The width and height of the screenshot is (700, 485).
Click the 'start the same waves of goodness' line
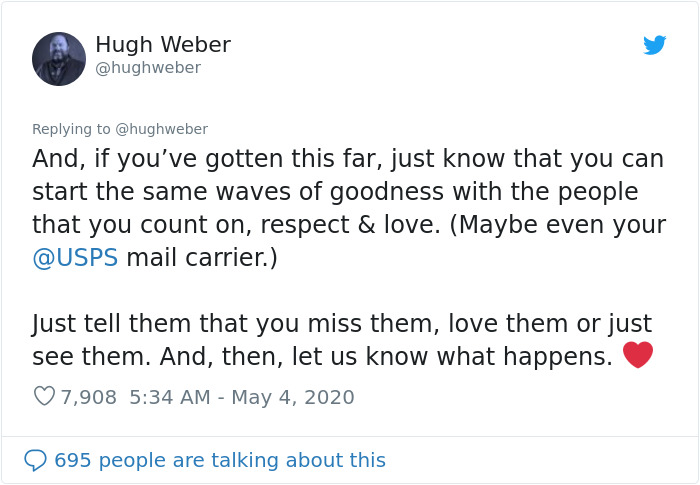click(335, 192)
